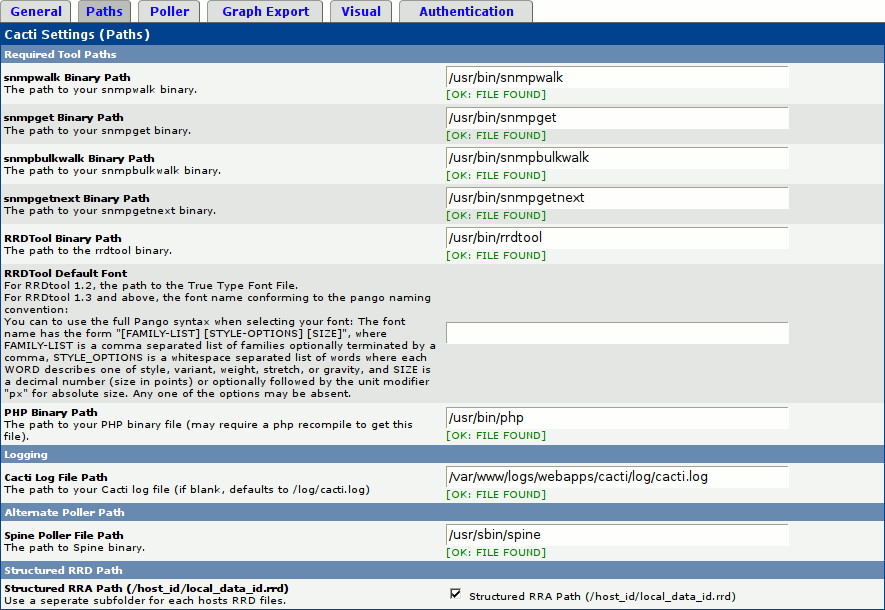
Task: Focus the PHP Binary Path field
Action: click(x=617, y=418)
